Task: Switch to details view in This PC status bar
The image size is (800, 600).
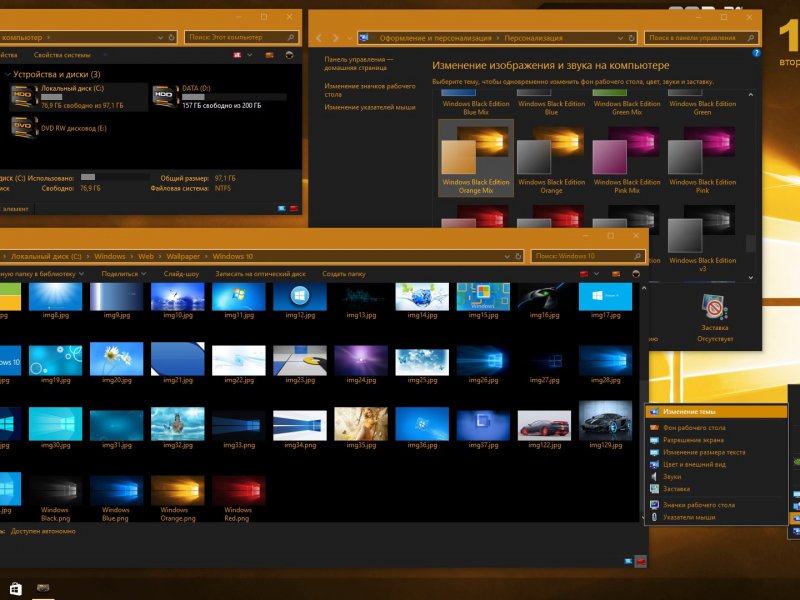Action: [x=282, y=208]
